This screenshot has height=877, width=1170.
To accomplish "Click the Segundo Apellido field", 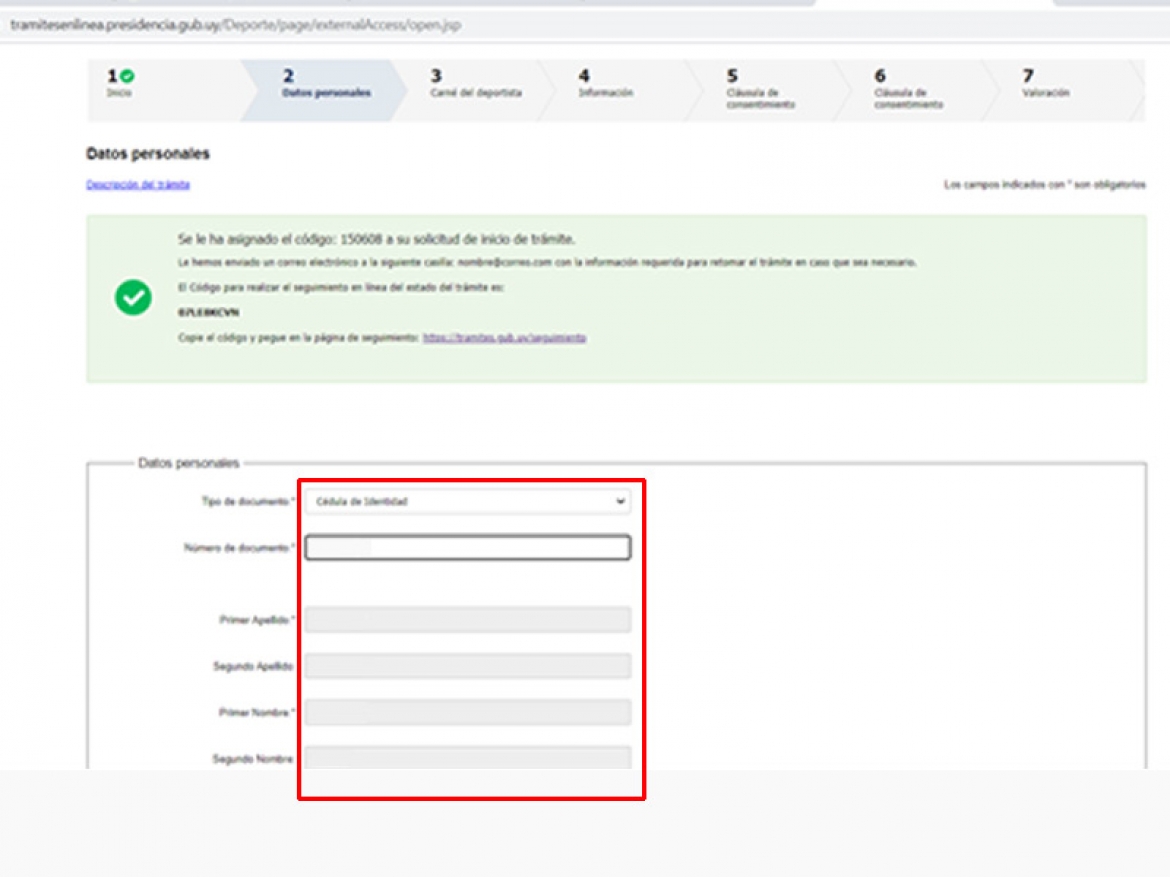I will click(467, 666).
